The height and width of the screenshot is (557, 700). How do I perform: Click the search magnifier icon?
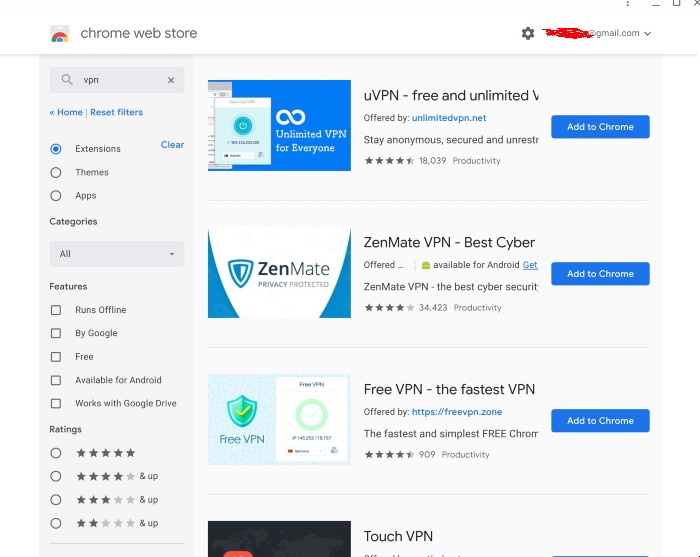(x=67, y=80)
